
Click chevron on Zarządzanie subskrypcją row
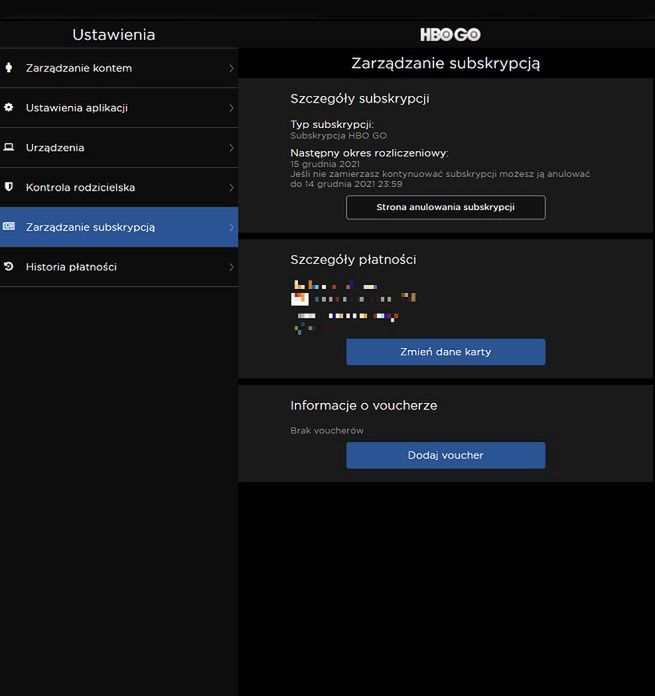(x=231, y=227)
